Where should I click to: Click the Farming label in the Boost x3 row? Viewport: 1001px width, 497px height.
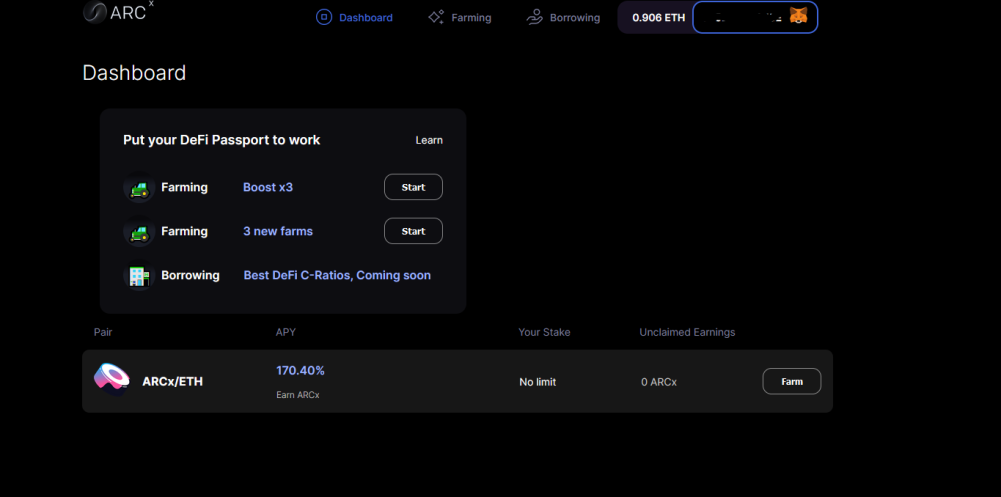184,188
